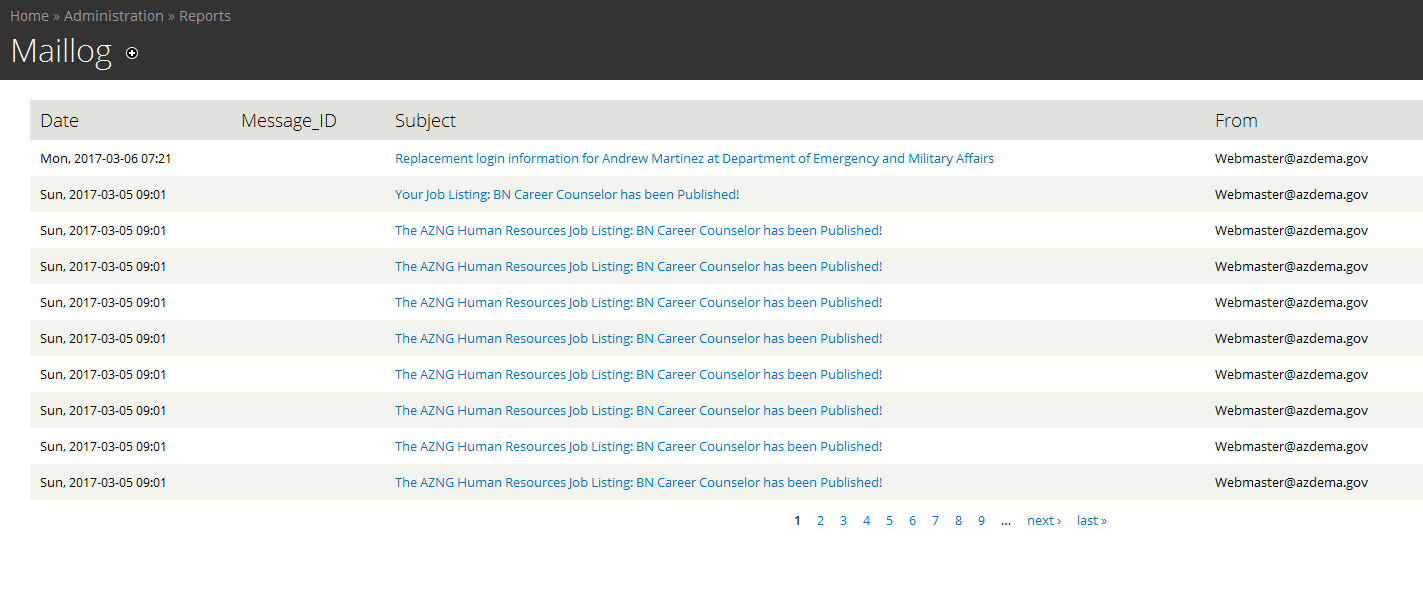Screen dimensions: 1423x612
Task: Jump to page 3 in the pager
Action: [843, 521]
